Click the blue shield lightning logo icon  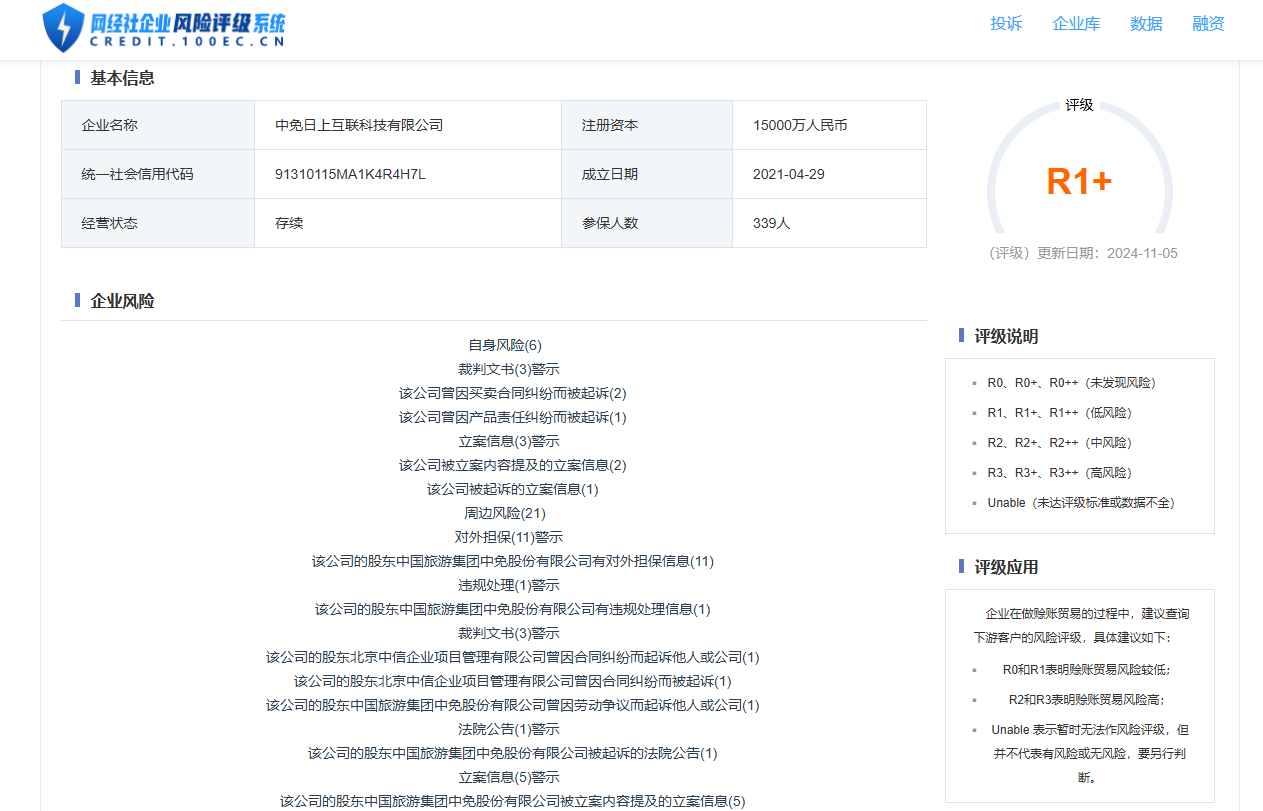tap(63, 28)
